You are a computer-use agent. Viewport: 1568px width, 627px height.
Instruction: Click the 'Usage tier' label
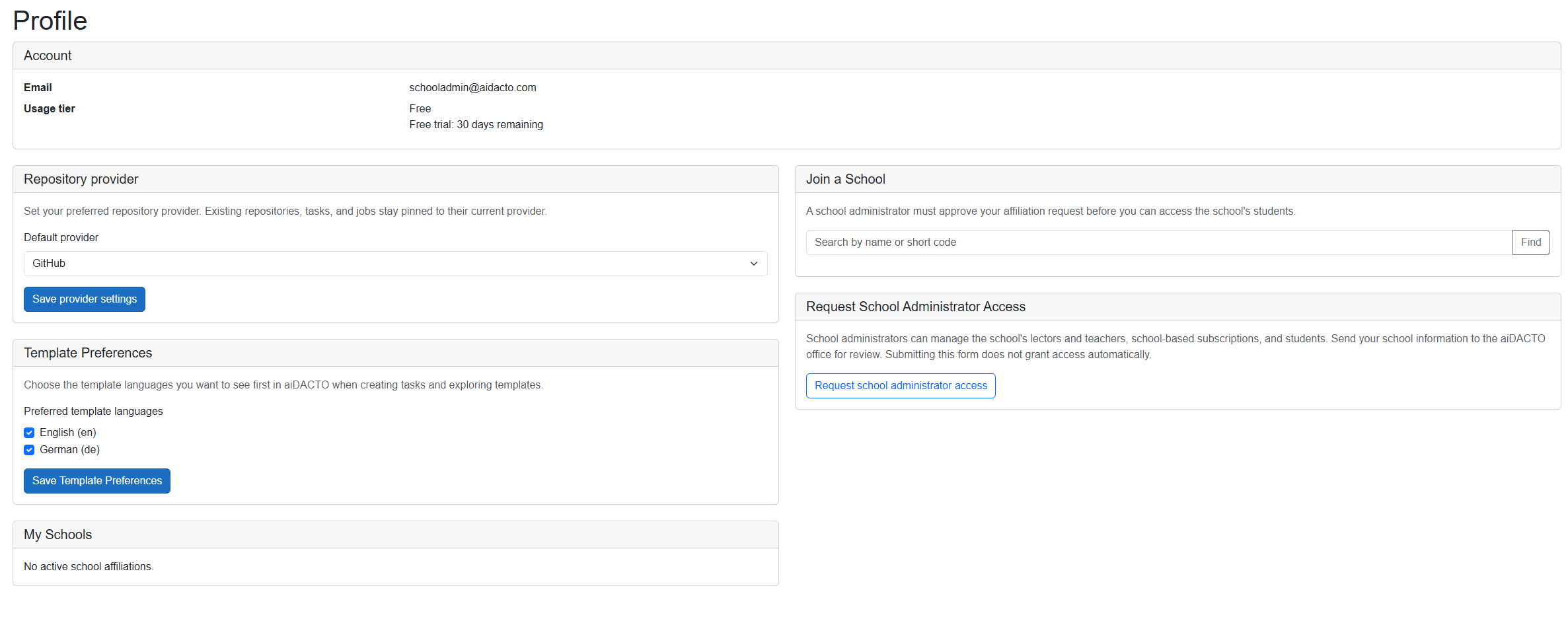[50, 108]
